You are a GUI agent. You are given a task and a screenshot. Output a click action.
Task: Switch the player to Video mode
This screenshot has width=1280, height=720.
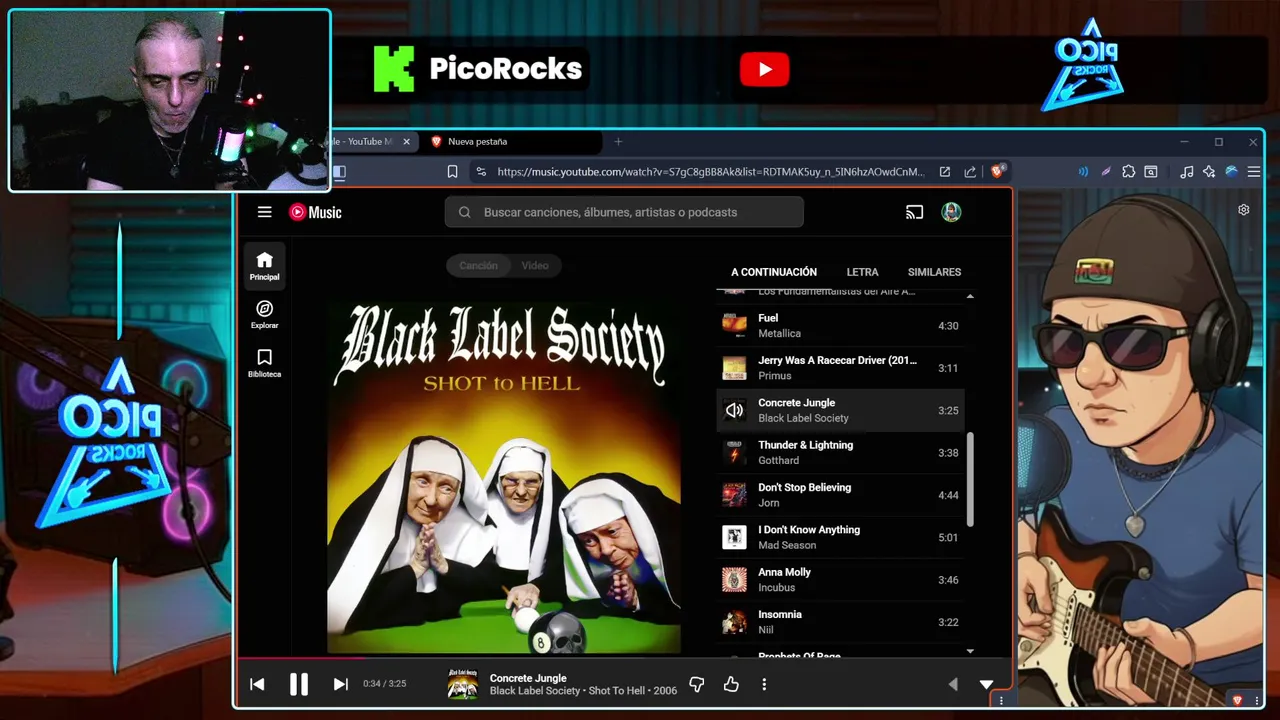(535, 265)
